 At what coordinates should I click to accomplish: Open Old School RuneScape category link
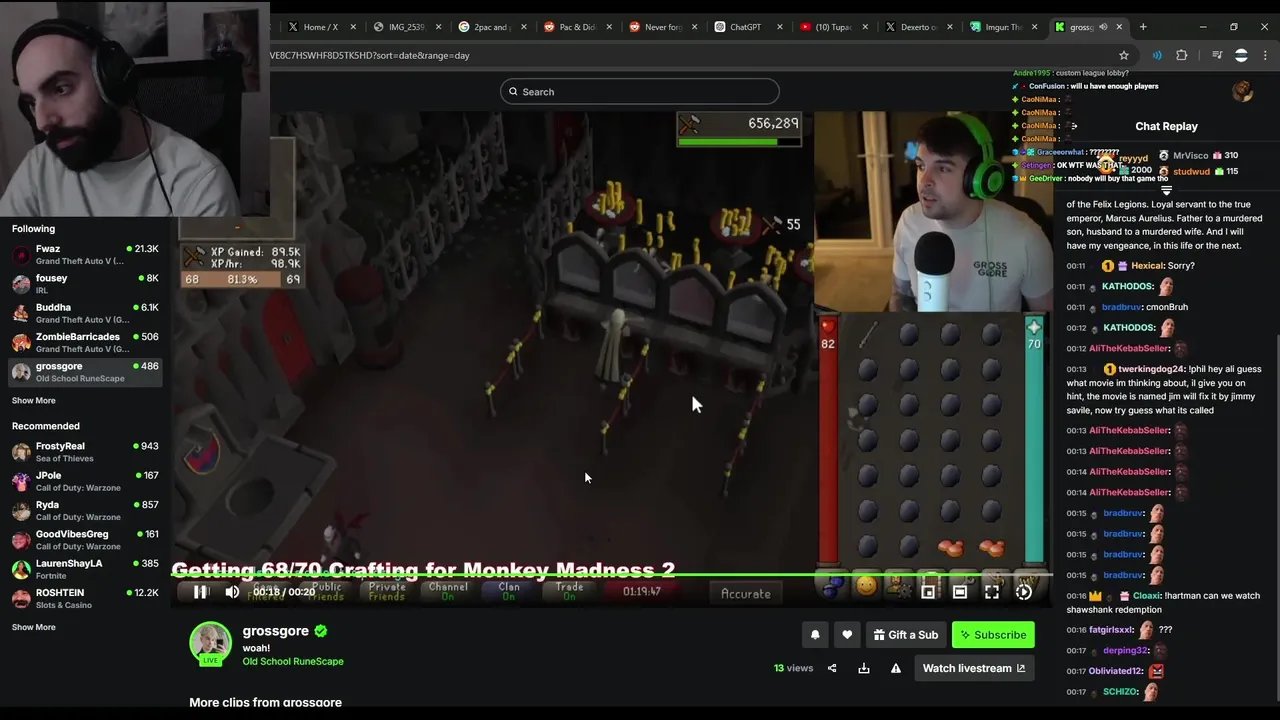pyautogui.click(x=293, y=661)
